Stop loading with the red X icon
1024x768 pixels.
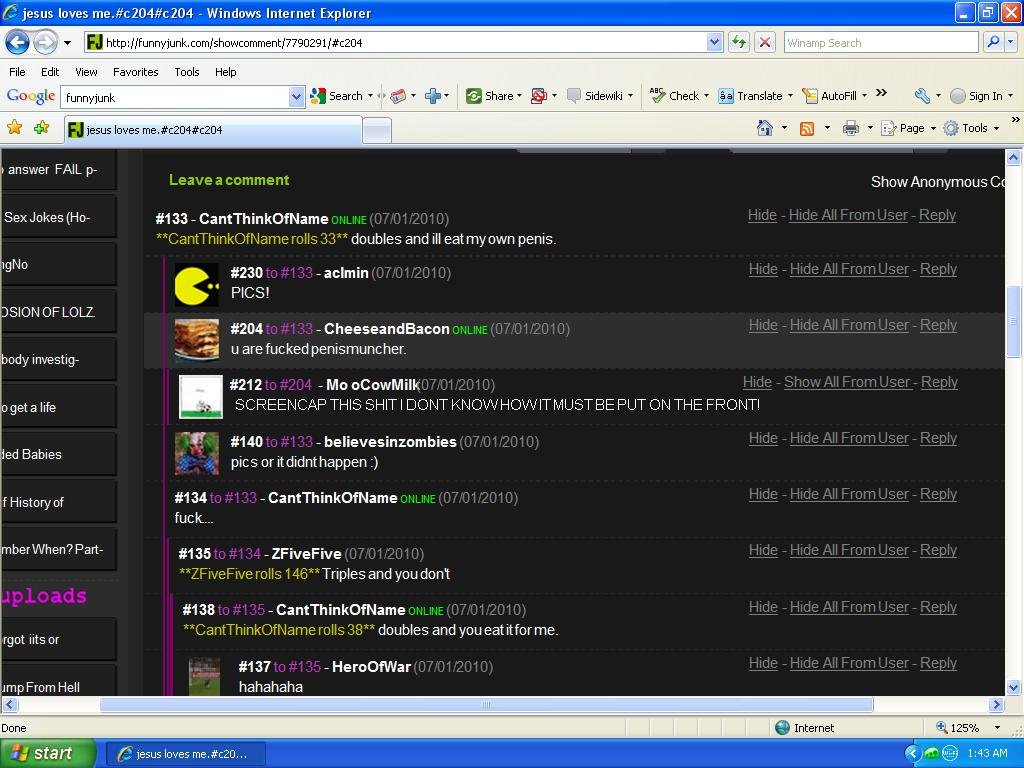pos(765,42)
